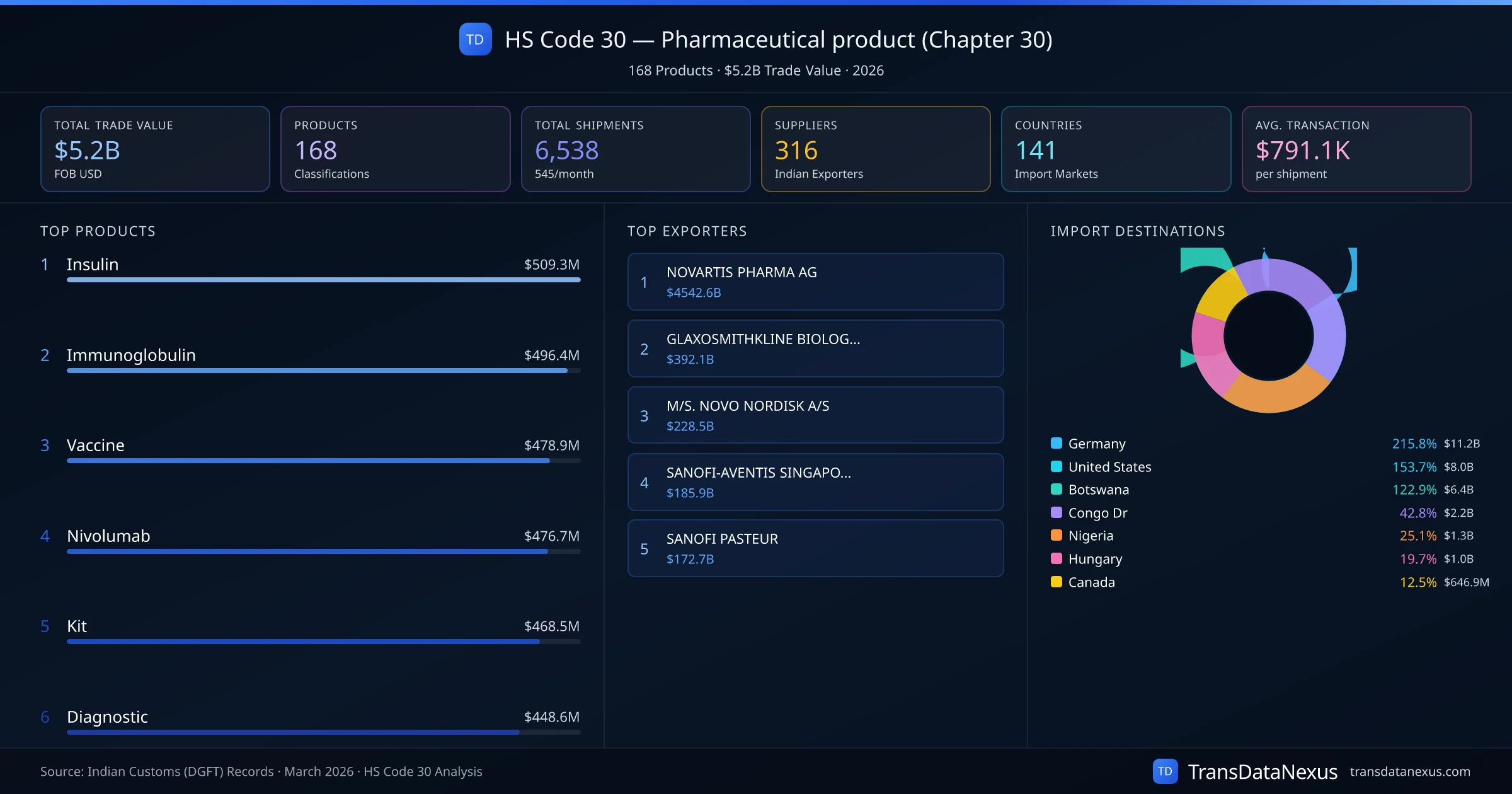The image size is (1512, 794).
Task: Click the Botswana legend color marker
Action: coord(1056,490)
